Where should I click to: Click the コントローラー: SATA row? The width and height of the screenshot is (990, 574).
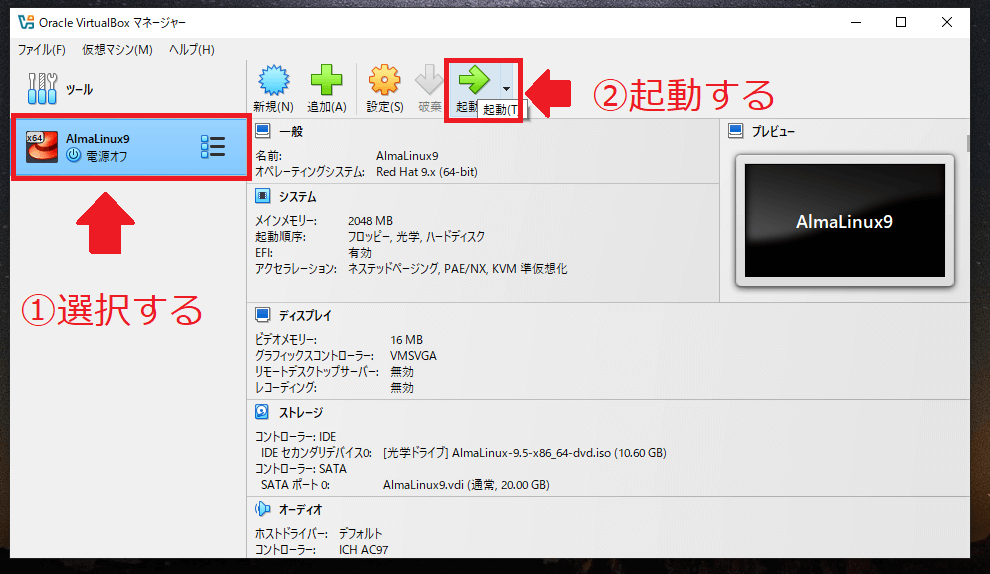[301, 469]
